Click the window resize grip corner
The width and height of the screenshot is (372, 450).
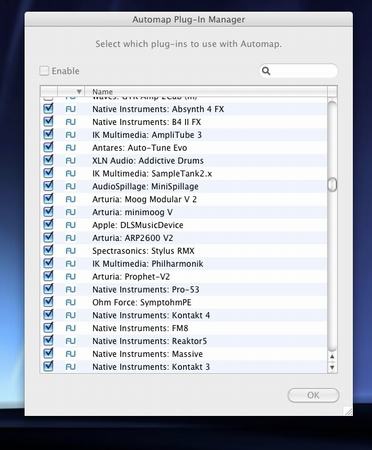coord(348,411)
